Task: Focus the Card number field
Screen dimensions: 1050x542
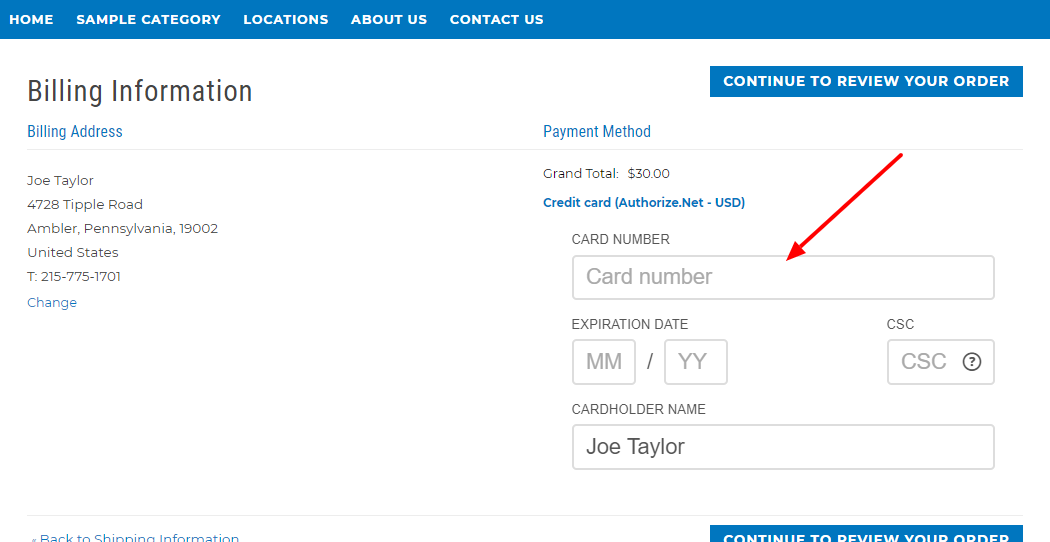Action: (783, 277)
